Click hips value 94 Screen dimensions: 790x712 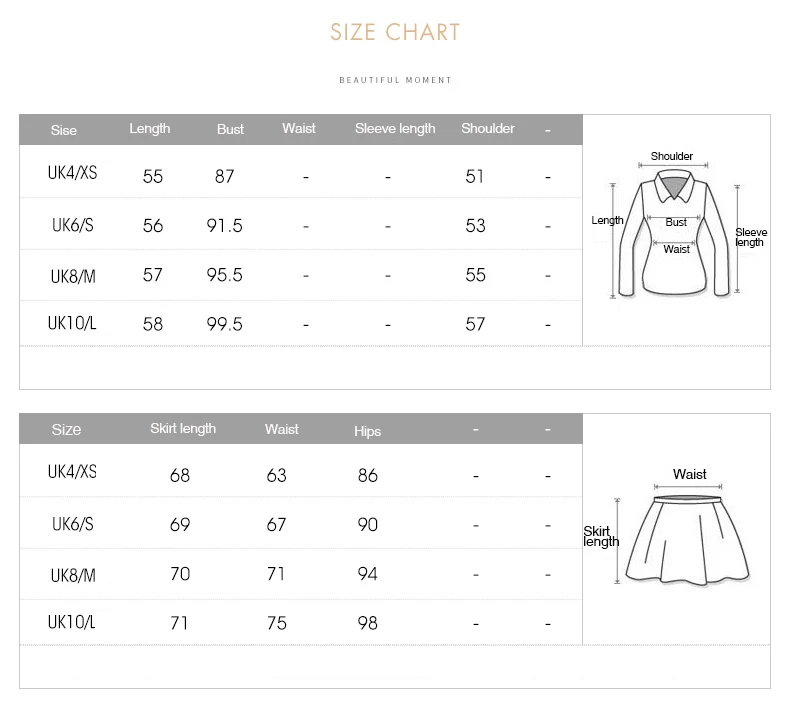368,574
